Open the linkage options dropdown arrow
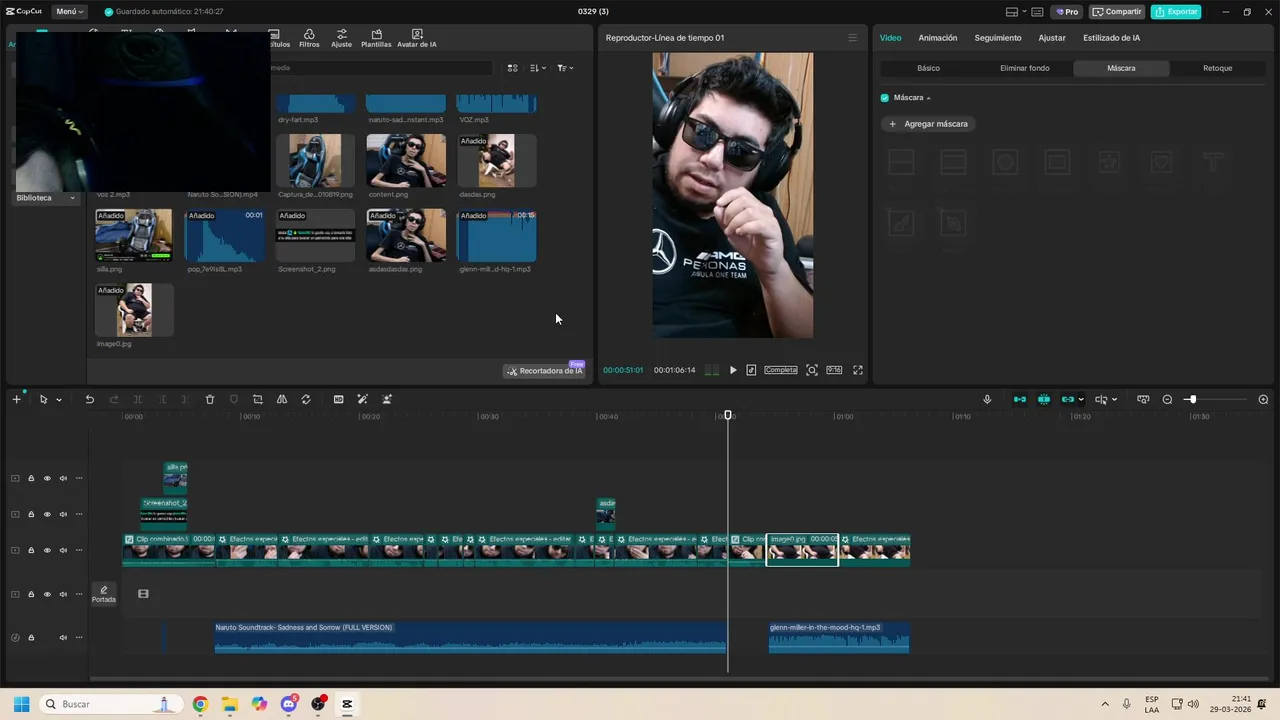 pos(1081,400)
